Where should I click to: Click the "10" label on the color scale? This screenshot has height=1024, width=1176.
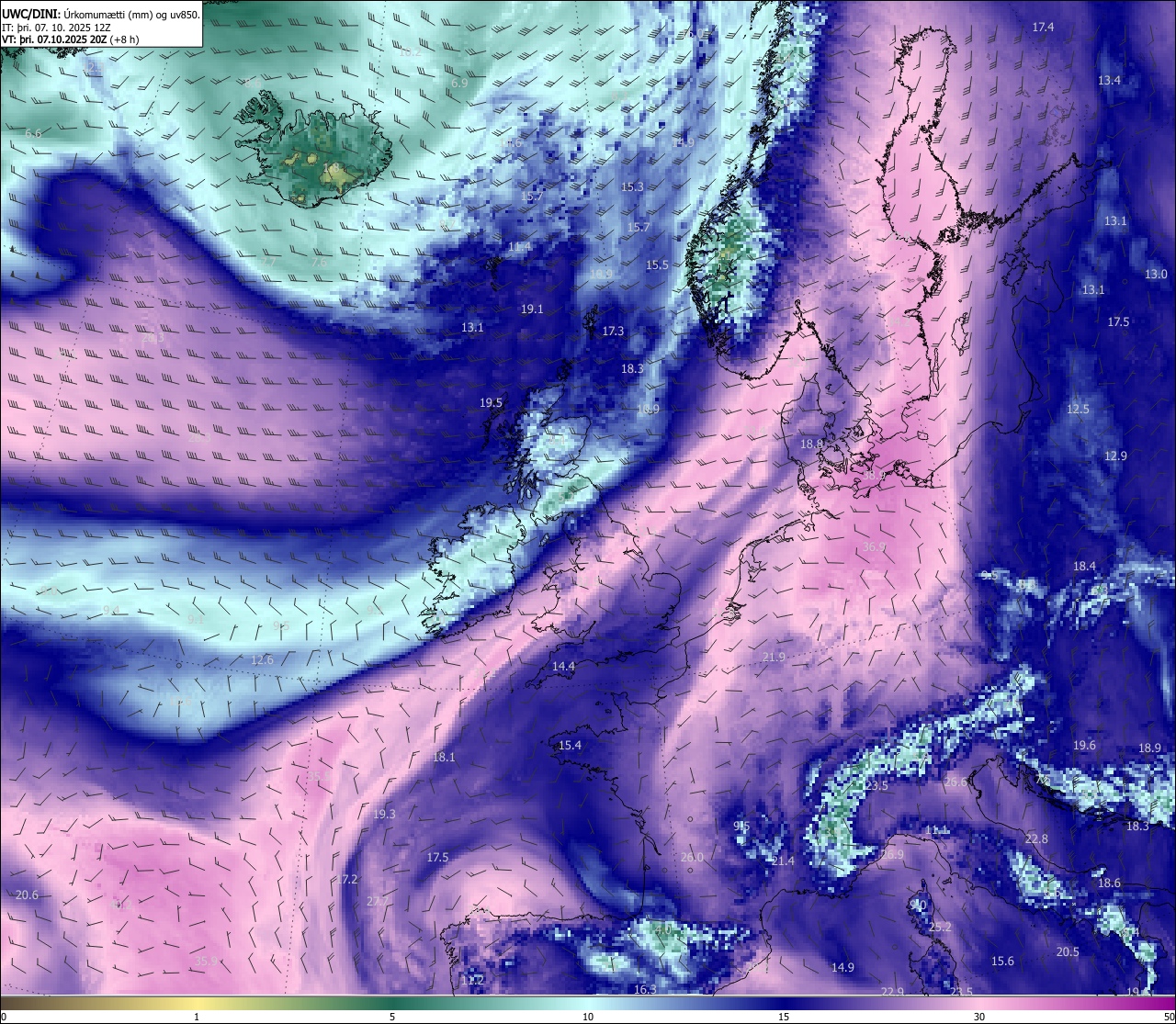pyautogui.click(x=588, y=1017)
